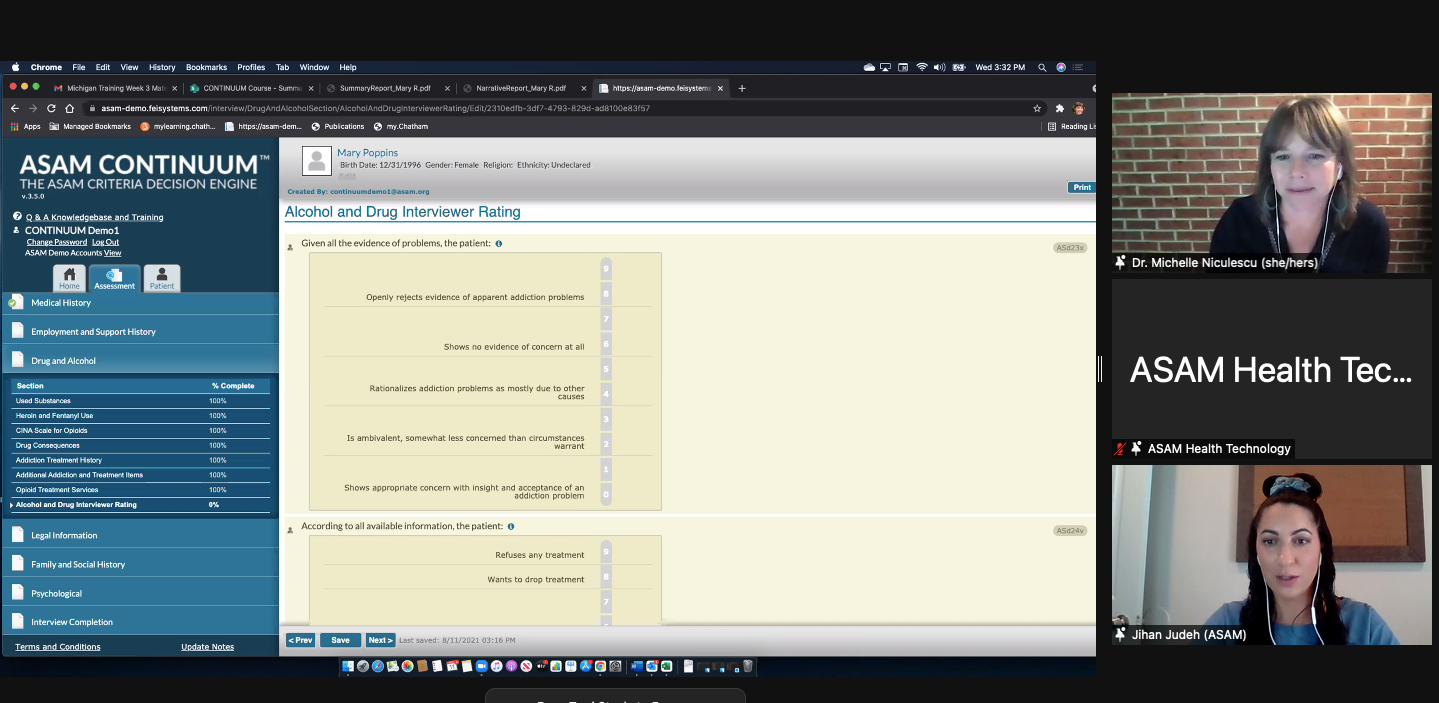Open the Assessment tab icon
The image size is (1439, 703).
[x=115, y=278]
